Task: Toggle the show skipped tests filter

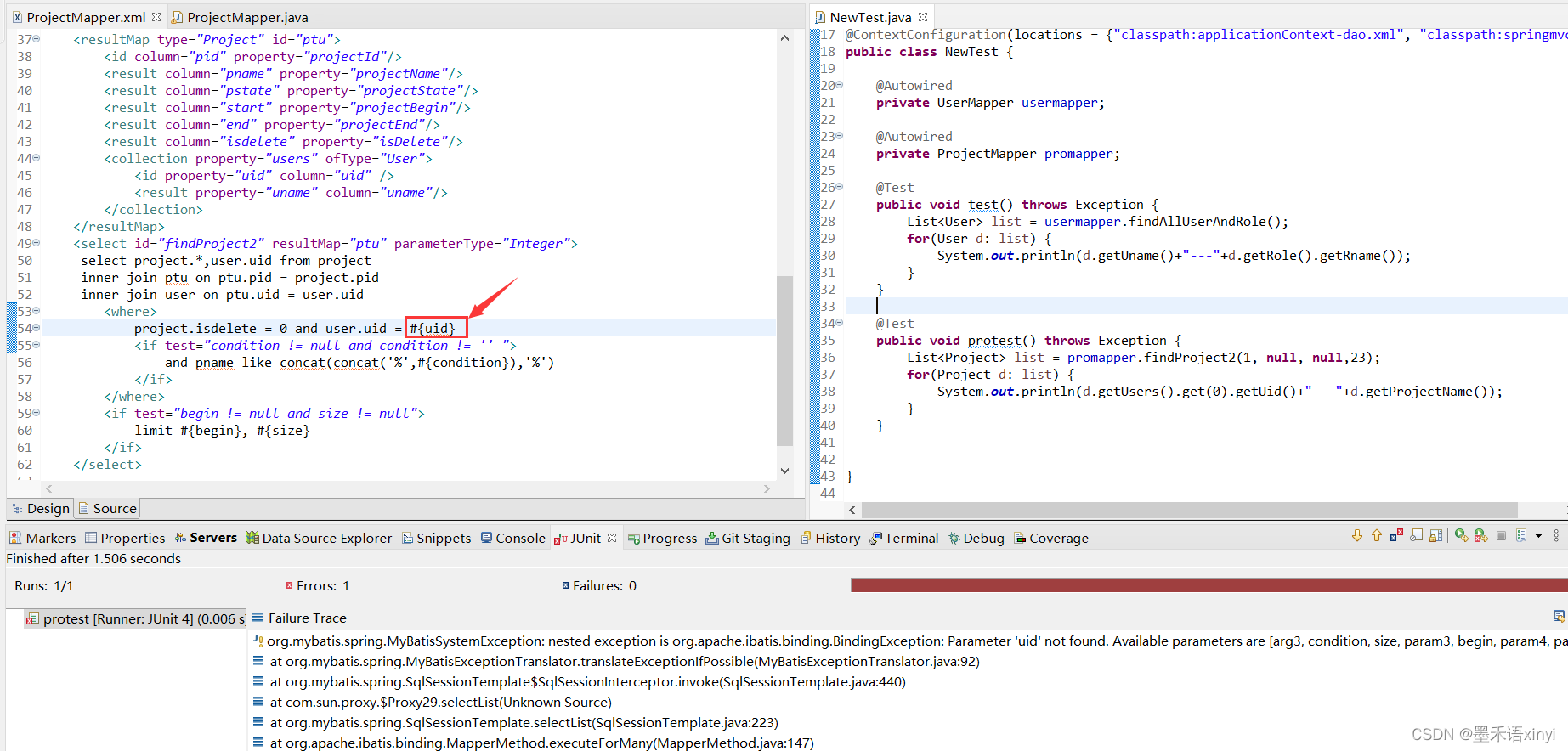Action: [x=1416, y=536]
